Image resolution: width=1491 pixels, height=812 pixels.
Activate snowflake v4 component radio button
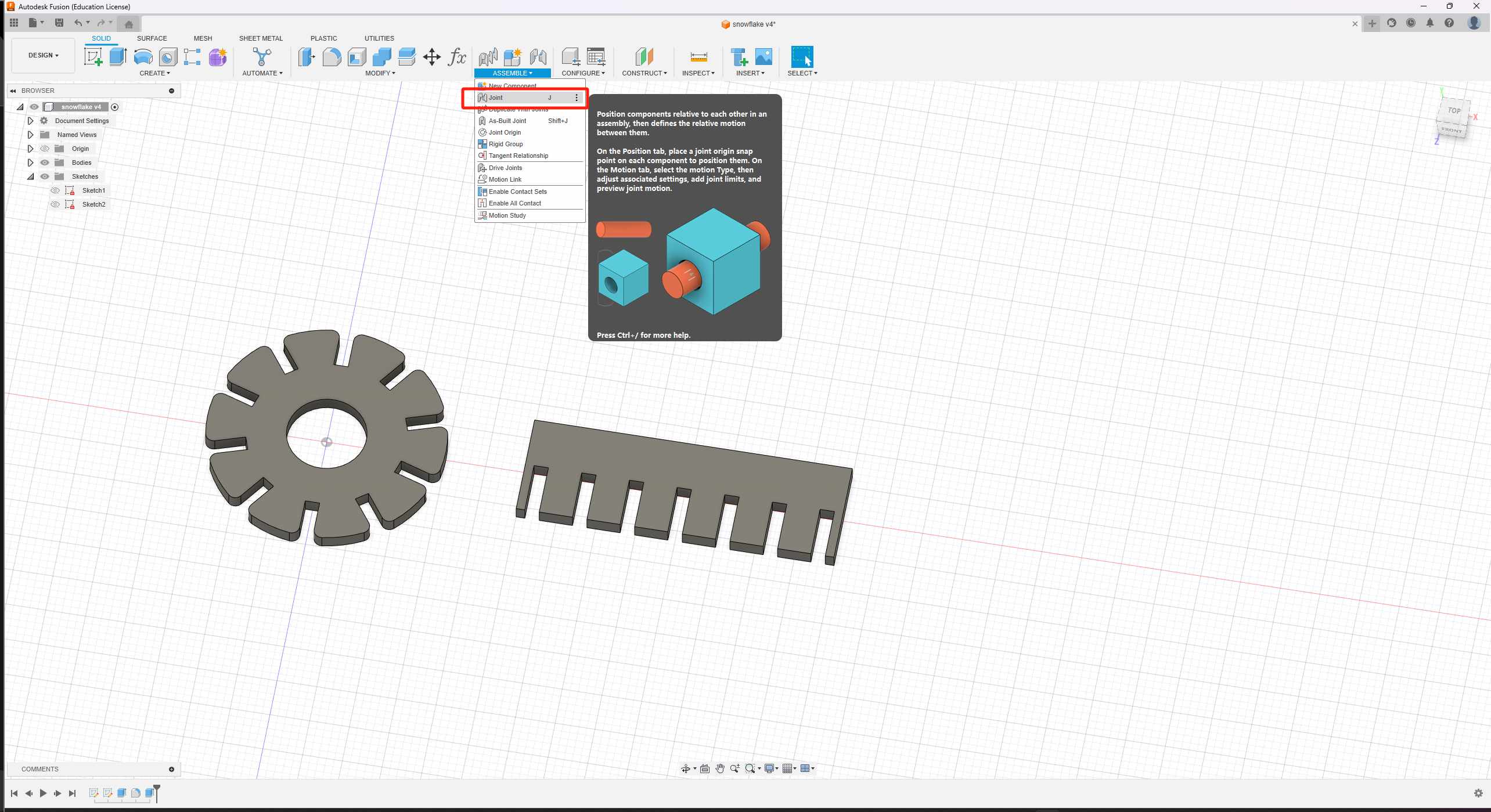pos(114,107)
